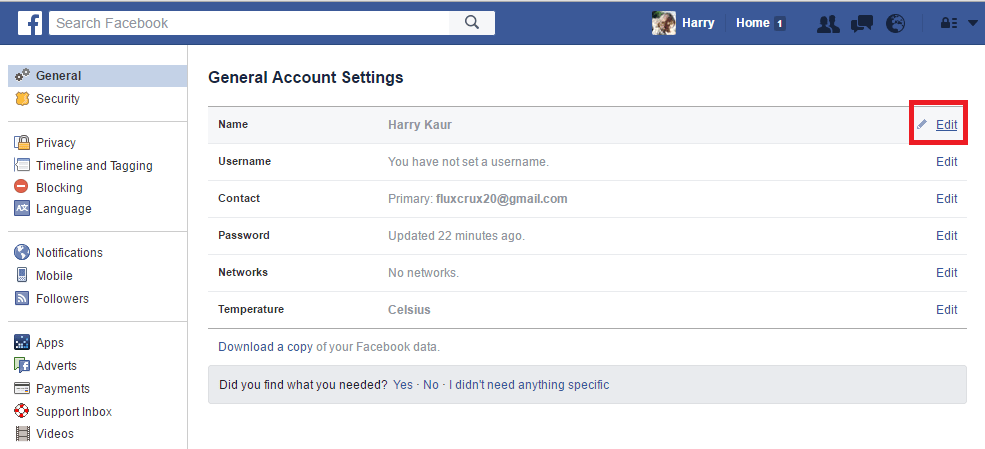Select Privacy in the sidebar
Viewport: 985px width, 449px height.
click(55, 143)
